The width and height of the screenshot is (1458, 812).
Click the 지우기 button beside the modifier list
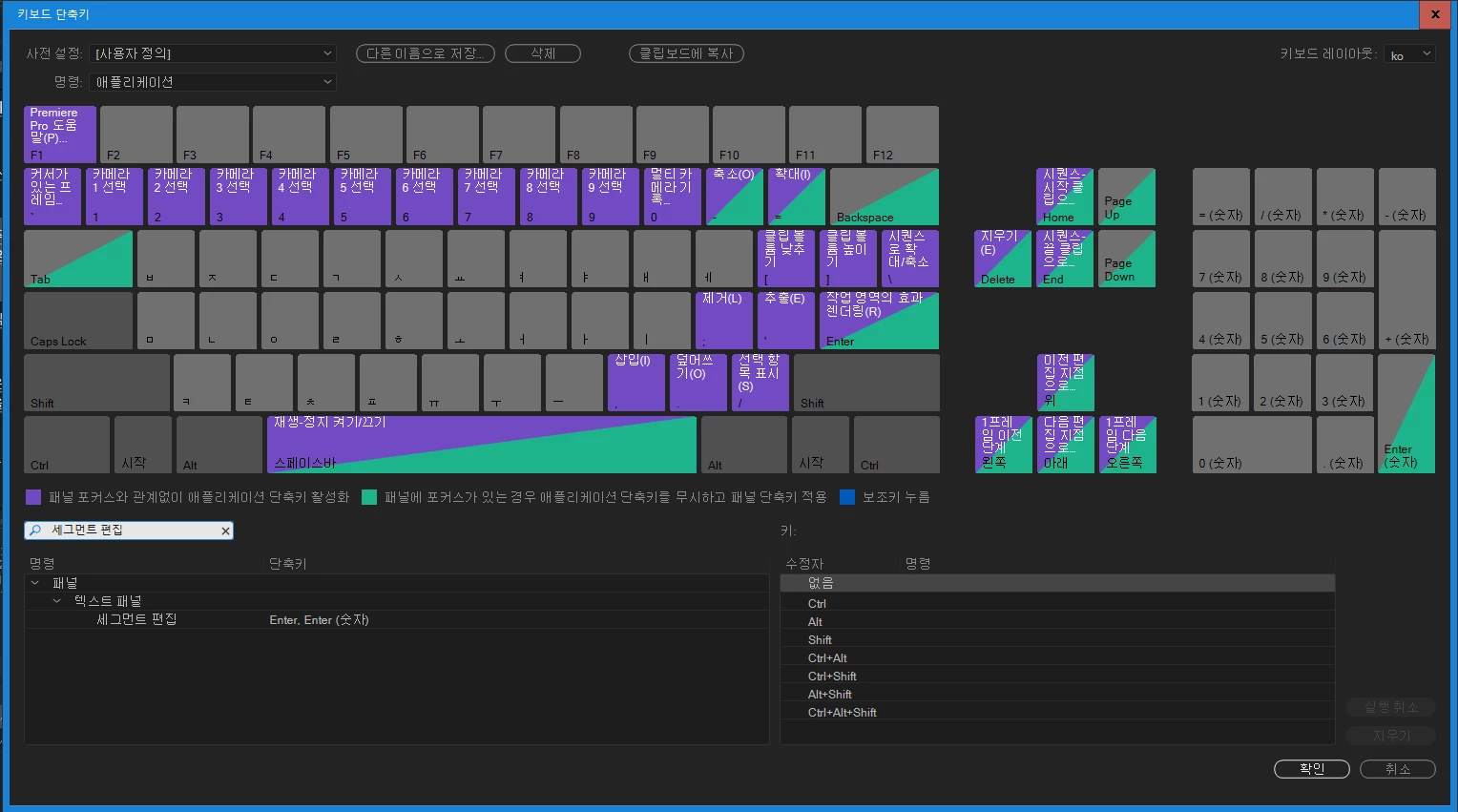point(1391,736)
